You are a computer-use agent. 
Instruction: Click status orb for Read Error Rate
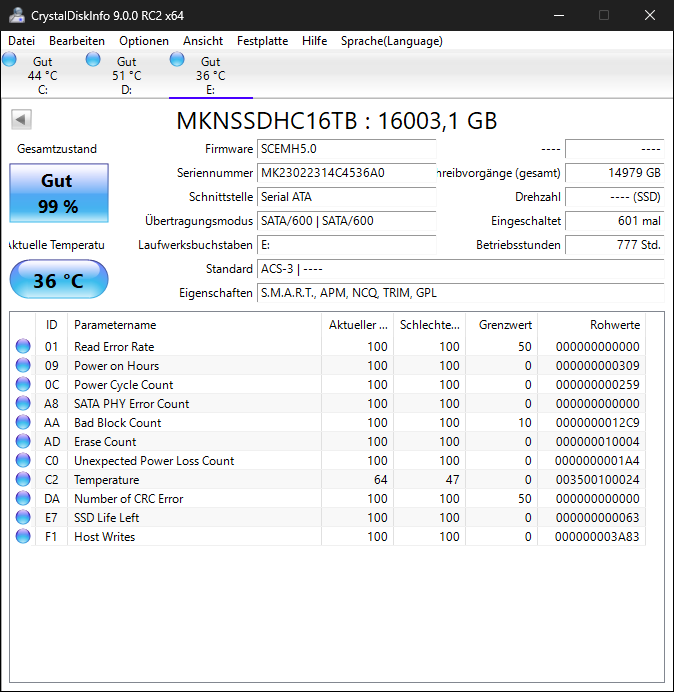pos(23,346)
